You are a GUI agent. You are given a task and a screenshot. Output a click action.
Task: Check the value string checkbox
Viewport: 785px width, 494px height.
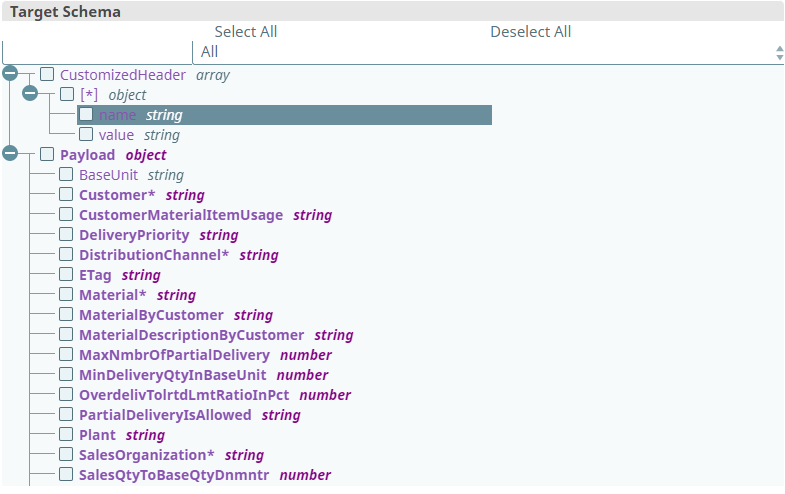coord(86,134)
